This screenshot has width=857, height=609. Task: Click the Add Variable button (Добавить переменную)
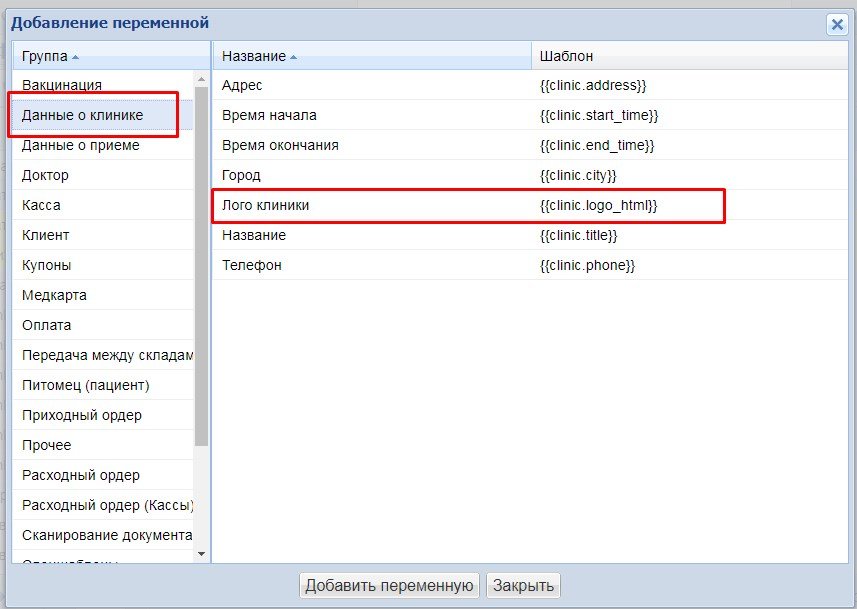click(x=389, y=585)
